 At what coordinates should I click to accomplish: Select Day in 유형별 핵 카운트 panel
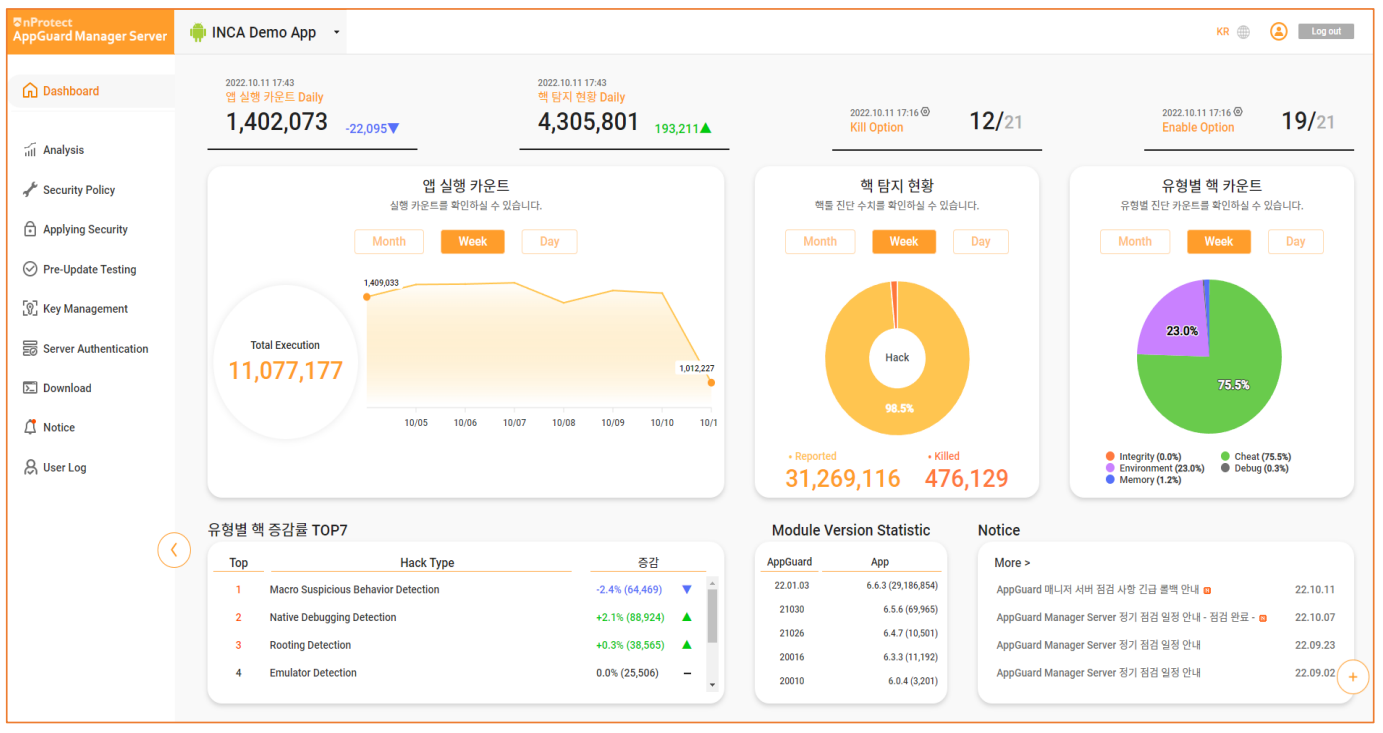[1296, 241]
